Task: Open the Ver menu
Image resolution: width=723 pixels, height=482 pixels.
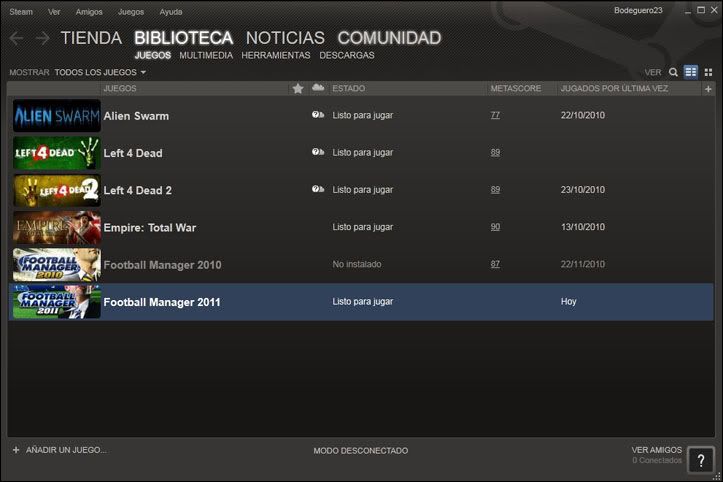Action: 54,12
